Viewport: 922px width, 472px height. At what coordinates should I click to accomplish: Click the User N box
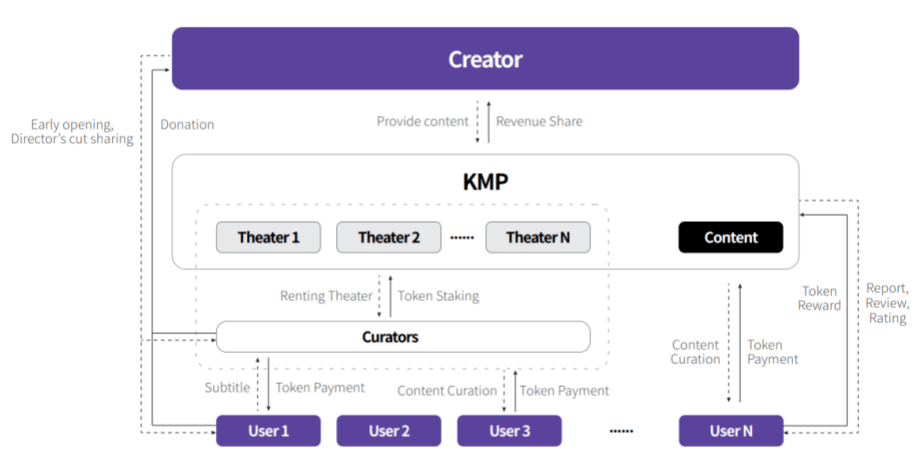(730, 431)
